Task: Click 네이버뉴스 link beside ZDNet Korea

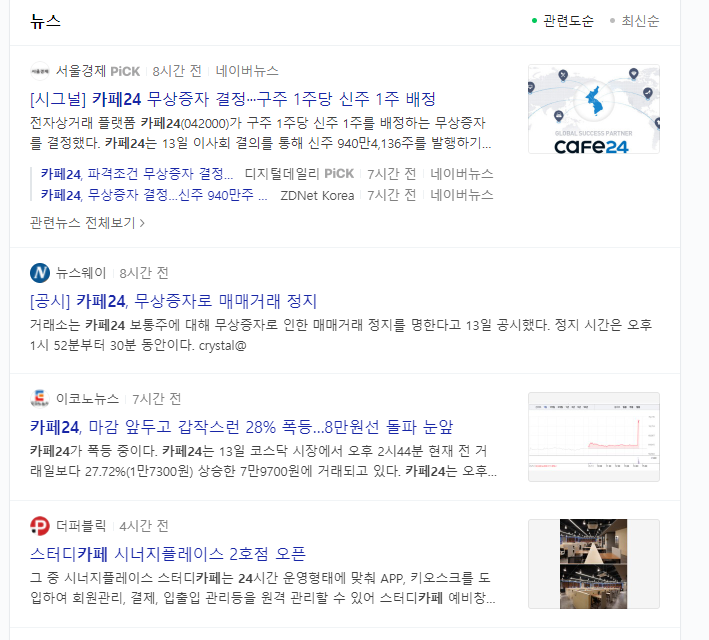Action: pos(462,195)
